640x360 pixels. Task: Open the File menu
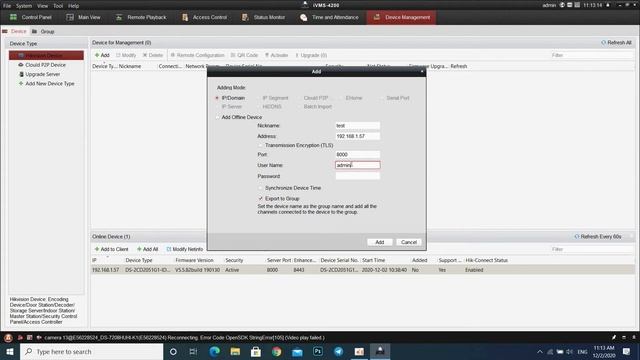click(x=7, y=6)
